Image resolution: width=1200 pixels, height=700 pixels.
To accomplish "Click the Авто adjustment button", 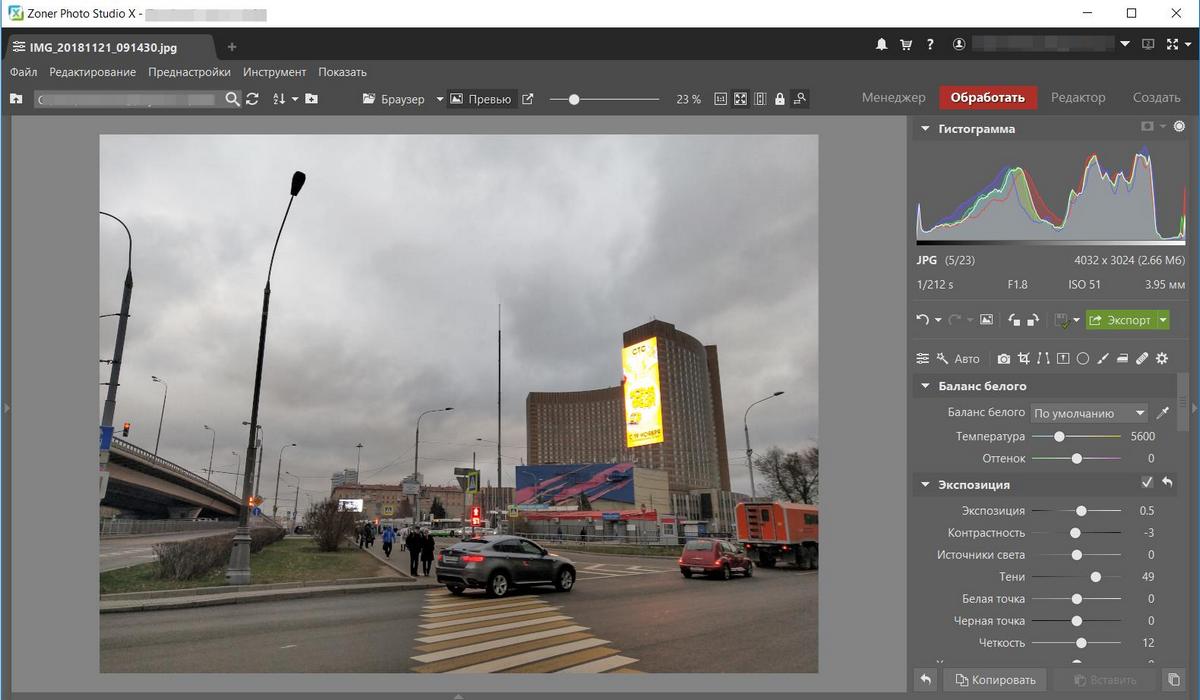I will pos(966,358).
